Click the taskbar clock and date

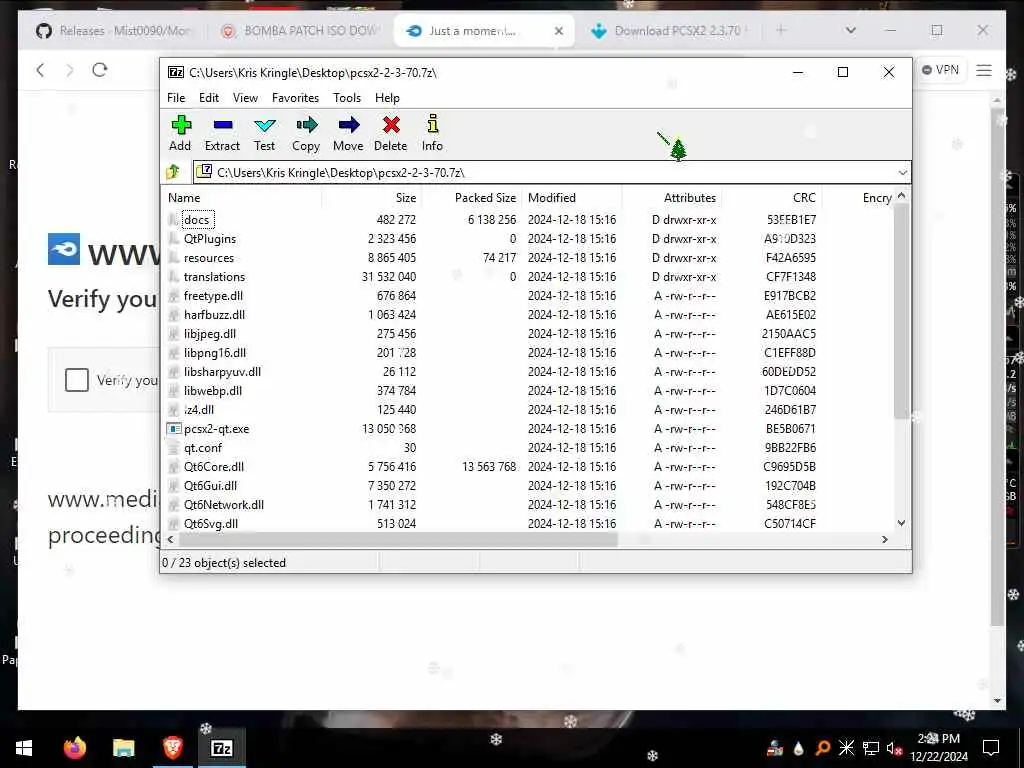[x=939, y=748]
